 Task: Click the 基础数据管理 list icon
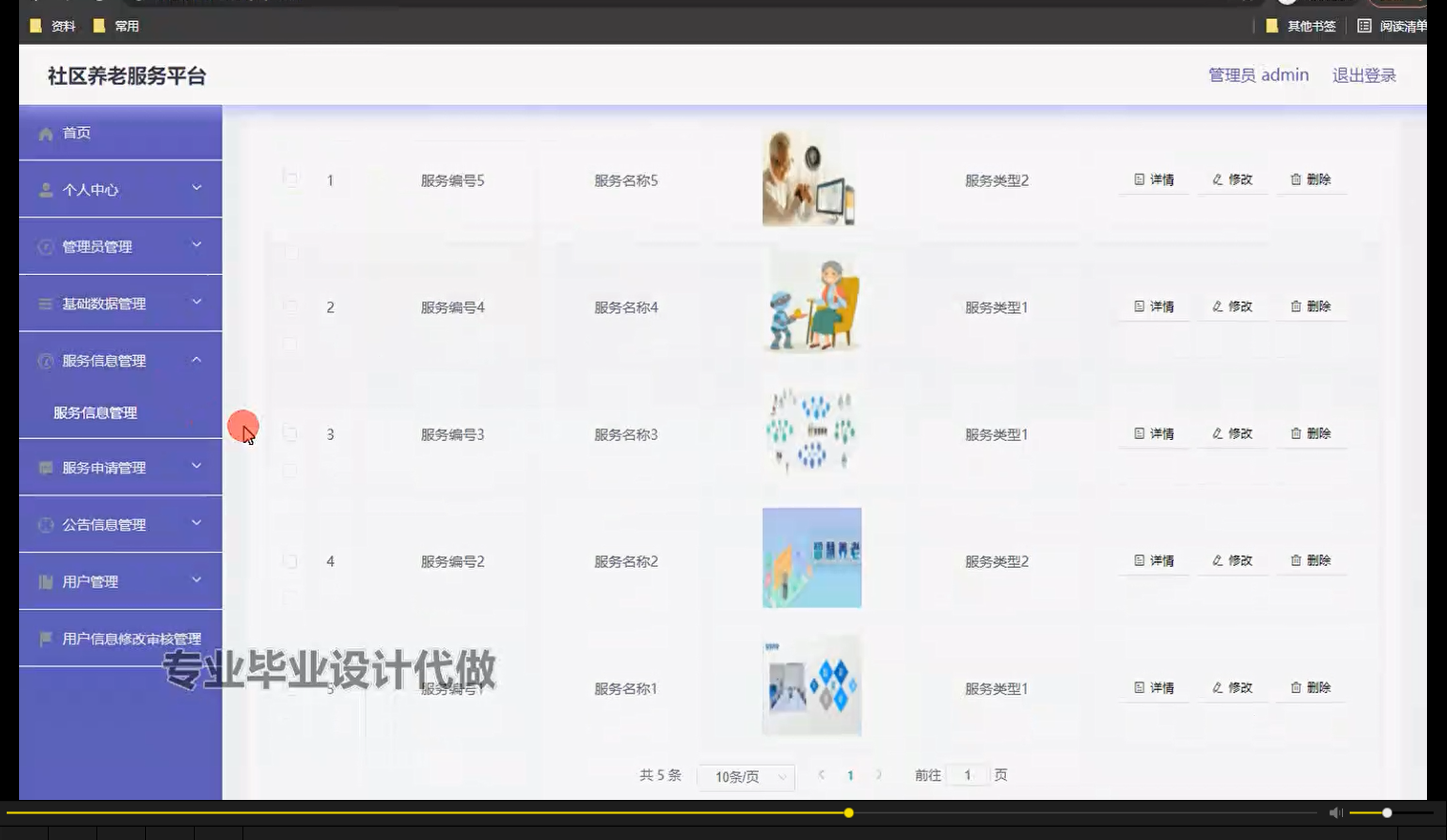pyautogui.click(x=43, y=303)
